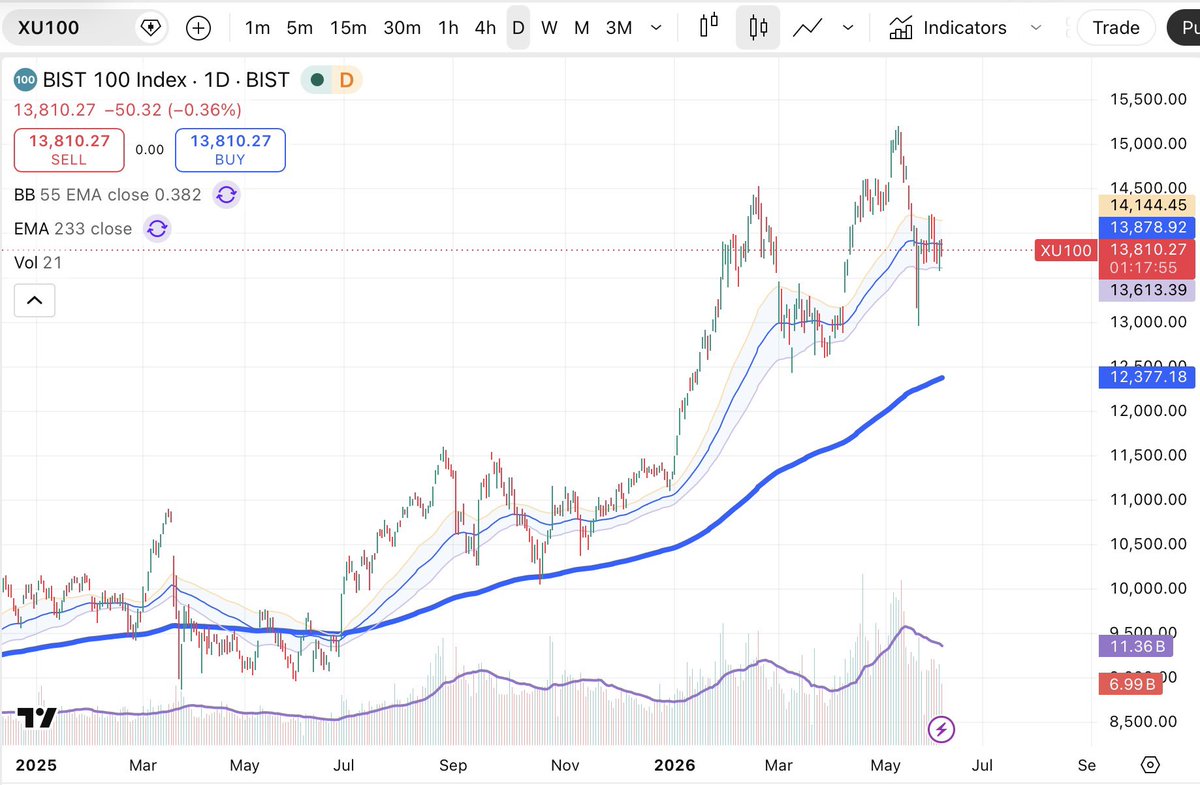1200x785 pixels.
Task: Click the 2026 label on time axis
Action: tap(675, 765)
